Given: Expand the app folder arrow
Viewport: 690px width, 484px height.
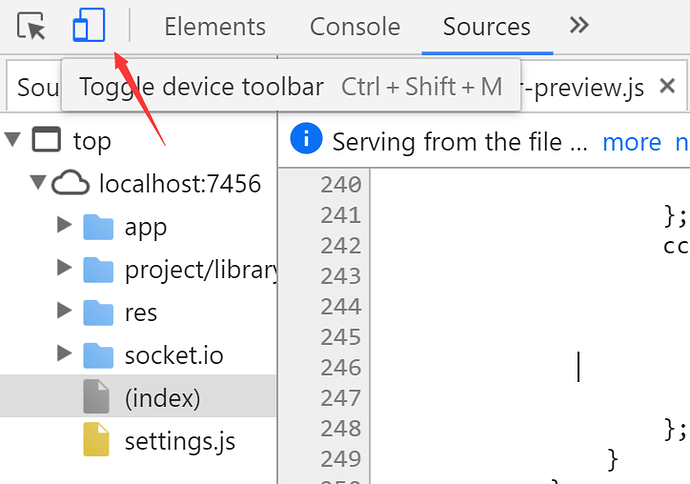Looking at the screenshot, I should (x=65, y=226).
